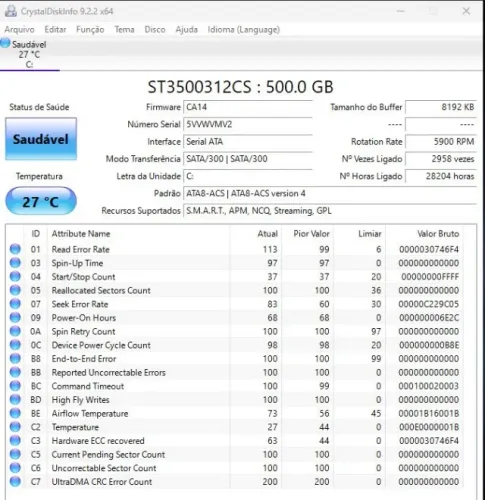Click the status orb for Airflow Temperature
The image size is (485, 500).
[15, 413]
